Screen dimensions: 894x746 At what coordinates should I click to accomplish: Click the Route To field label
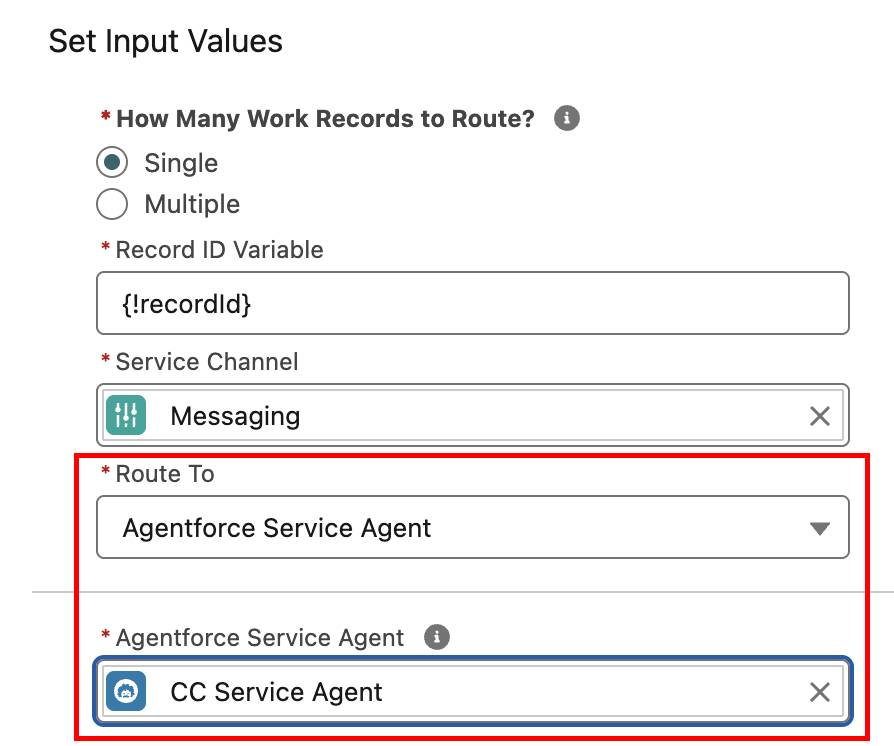point(165,474)
